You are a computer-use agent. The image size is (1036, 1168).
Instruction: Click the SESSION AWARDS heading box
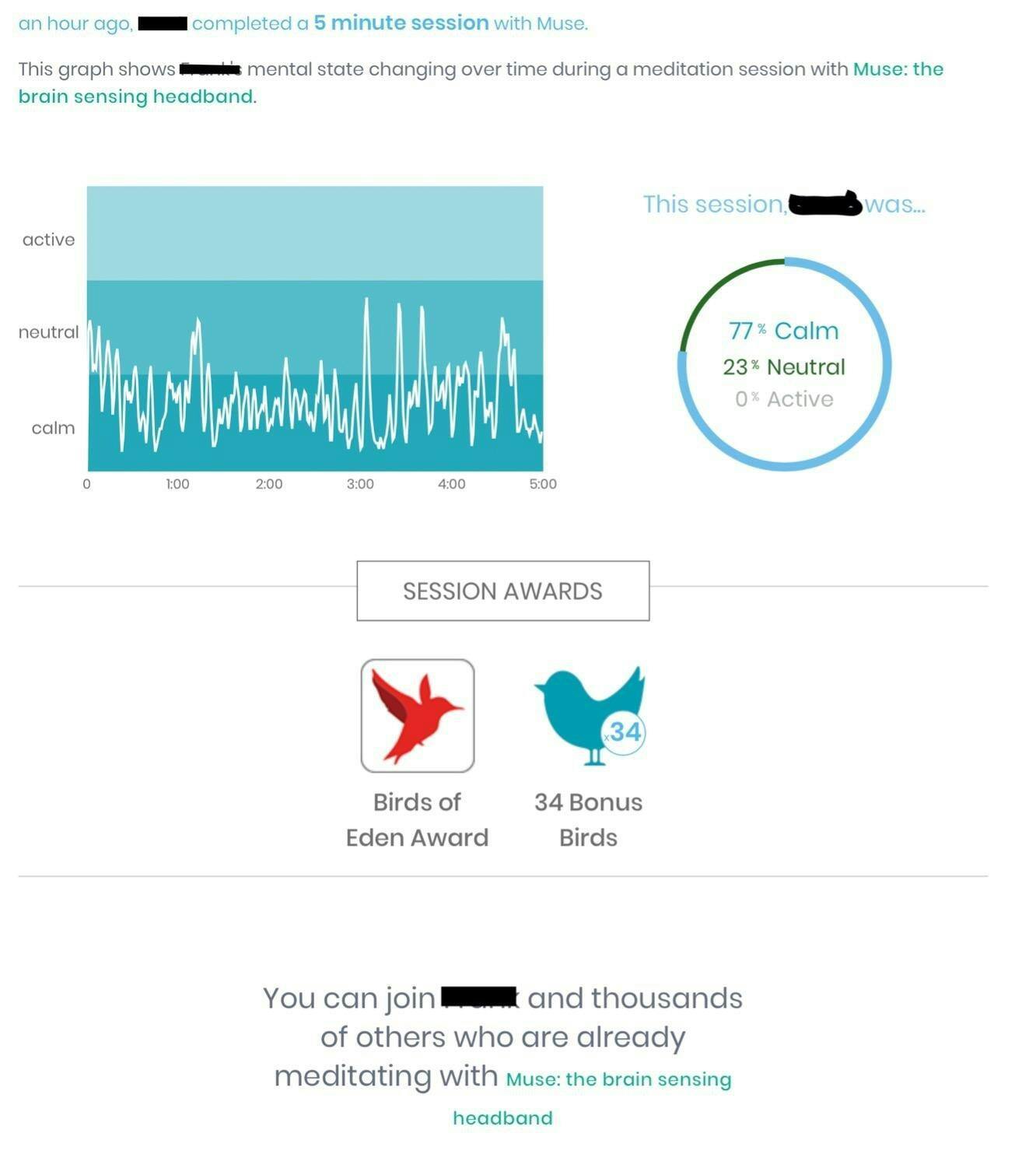click(x=503, y=591)
